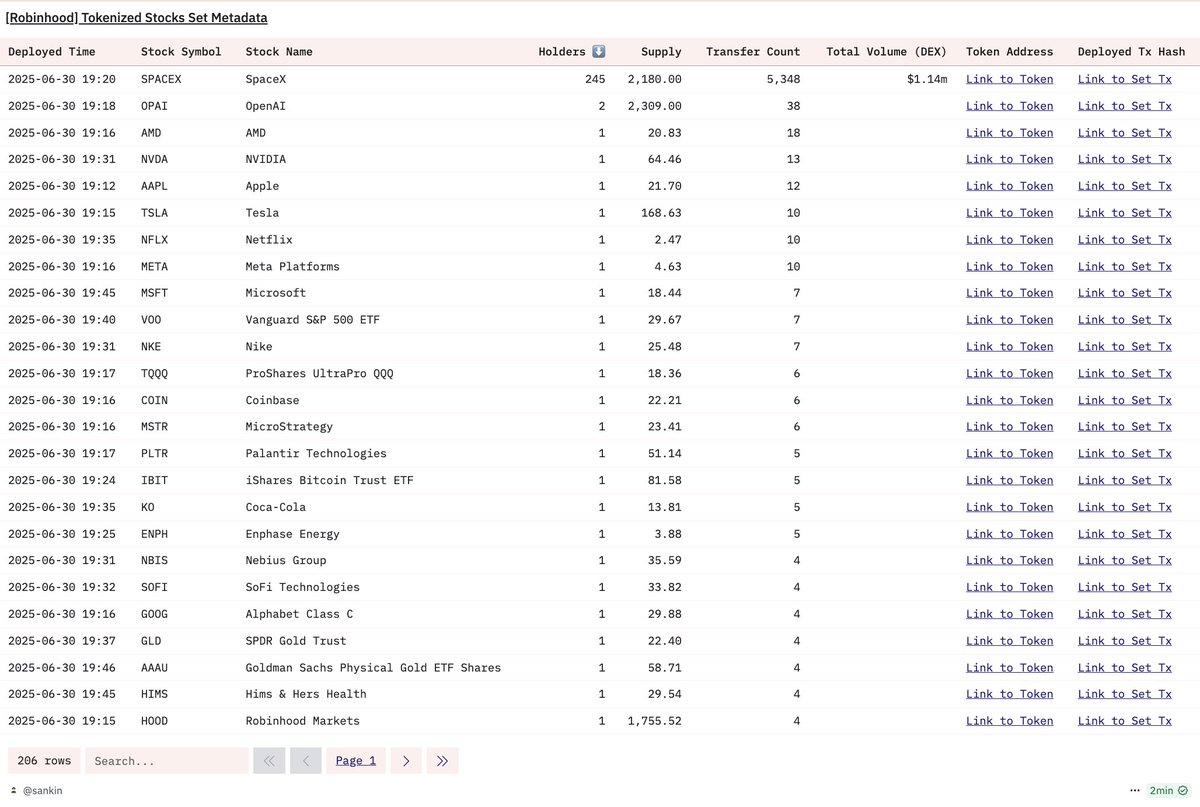Viewport: 1200px width, 807px height.
Task: Click the 1,755.52 supply value
Action: (x=655, y=721)
